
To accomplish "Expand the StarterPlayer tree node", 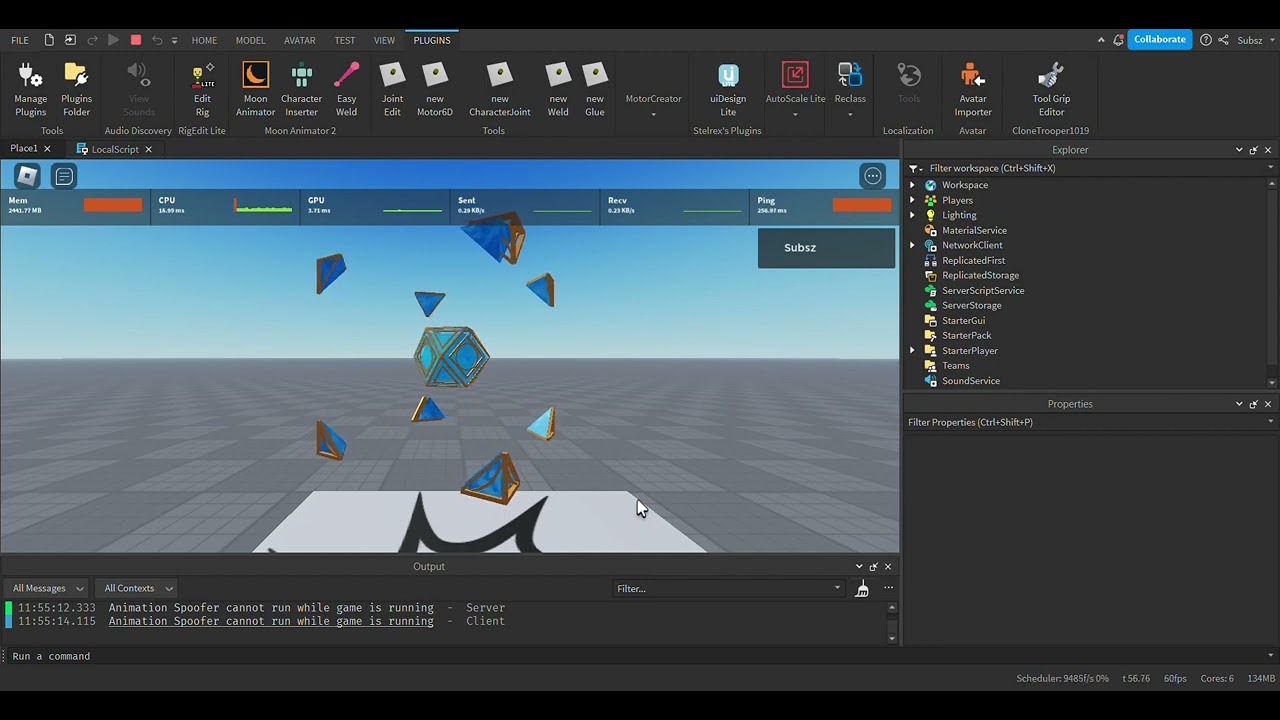I will pos(912,351).
